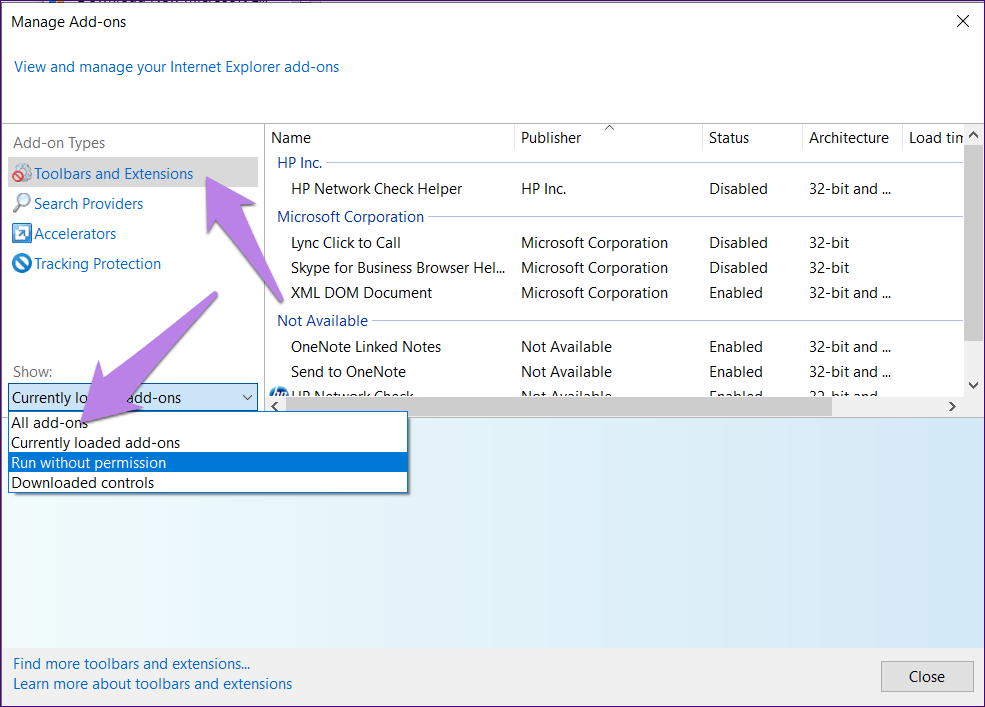Close the Manage Add-ons window

click(927, 677)
